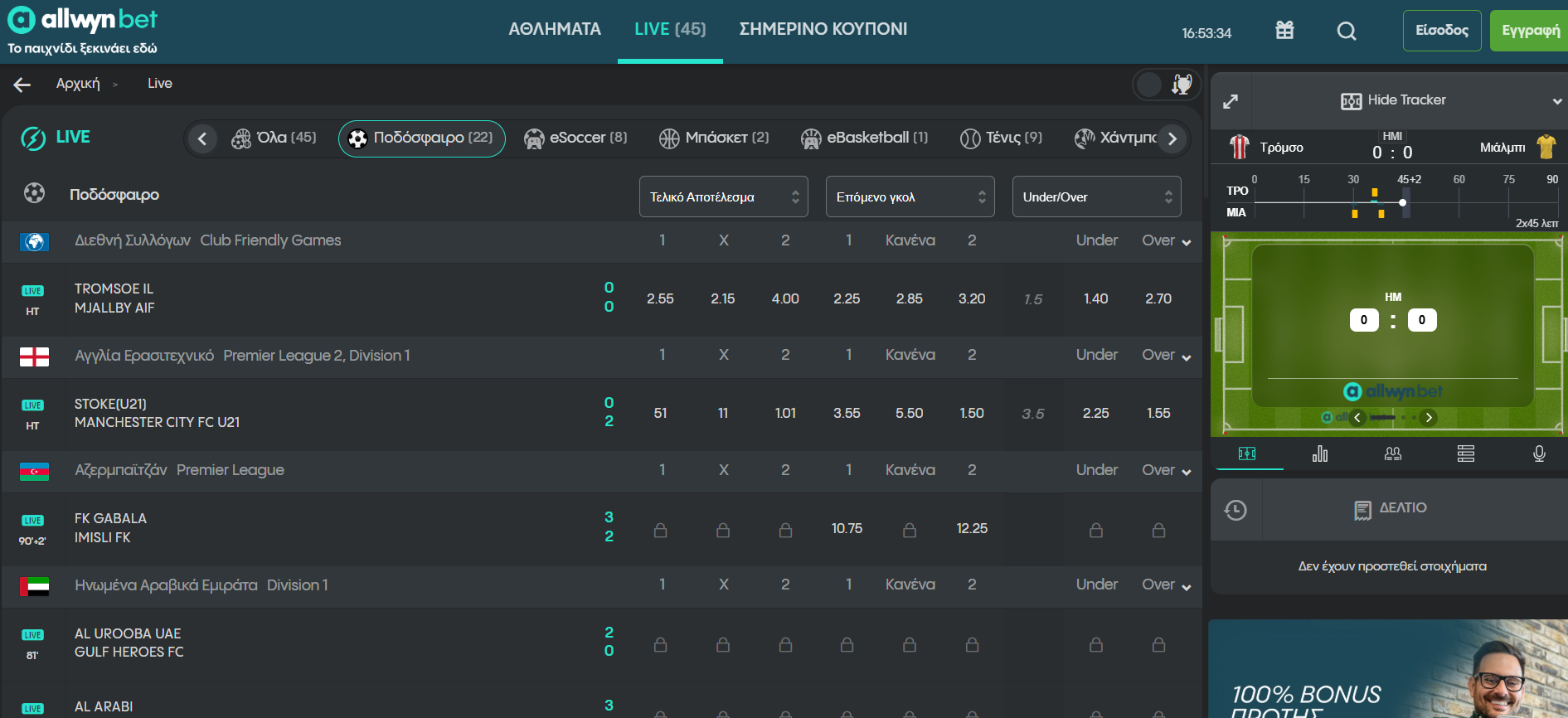Open the Τελικό Αποτέλεσμα market dropdown
The height and width of the screenshot is (718, 1568).
click(724, 196)
